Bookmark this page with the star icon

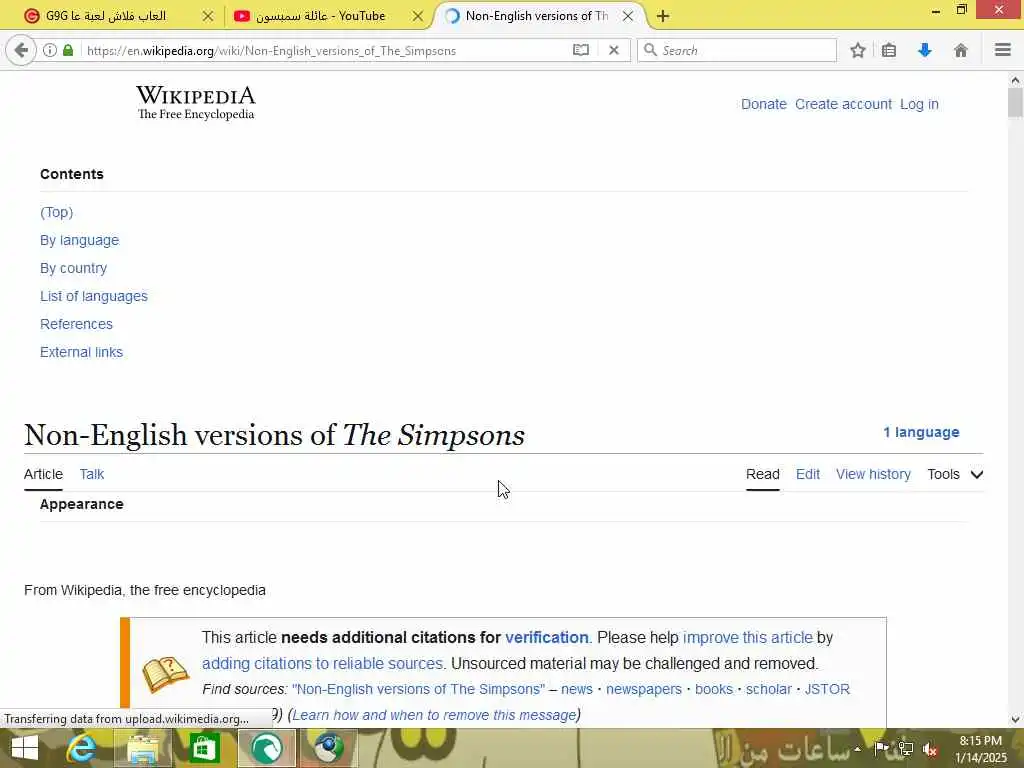pyautogui.click(x=858, y=50)
